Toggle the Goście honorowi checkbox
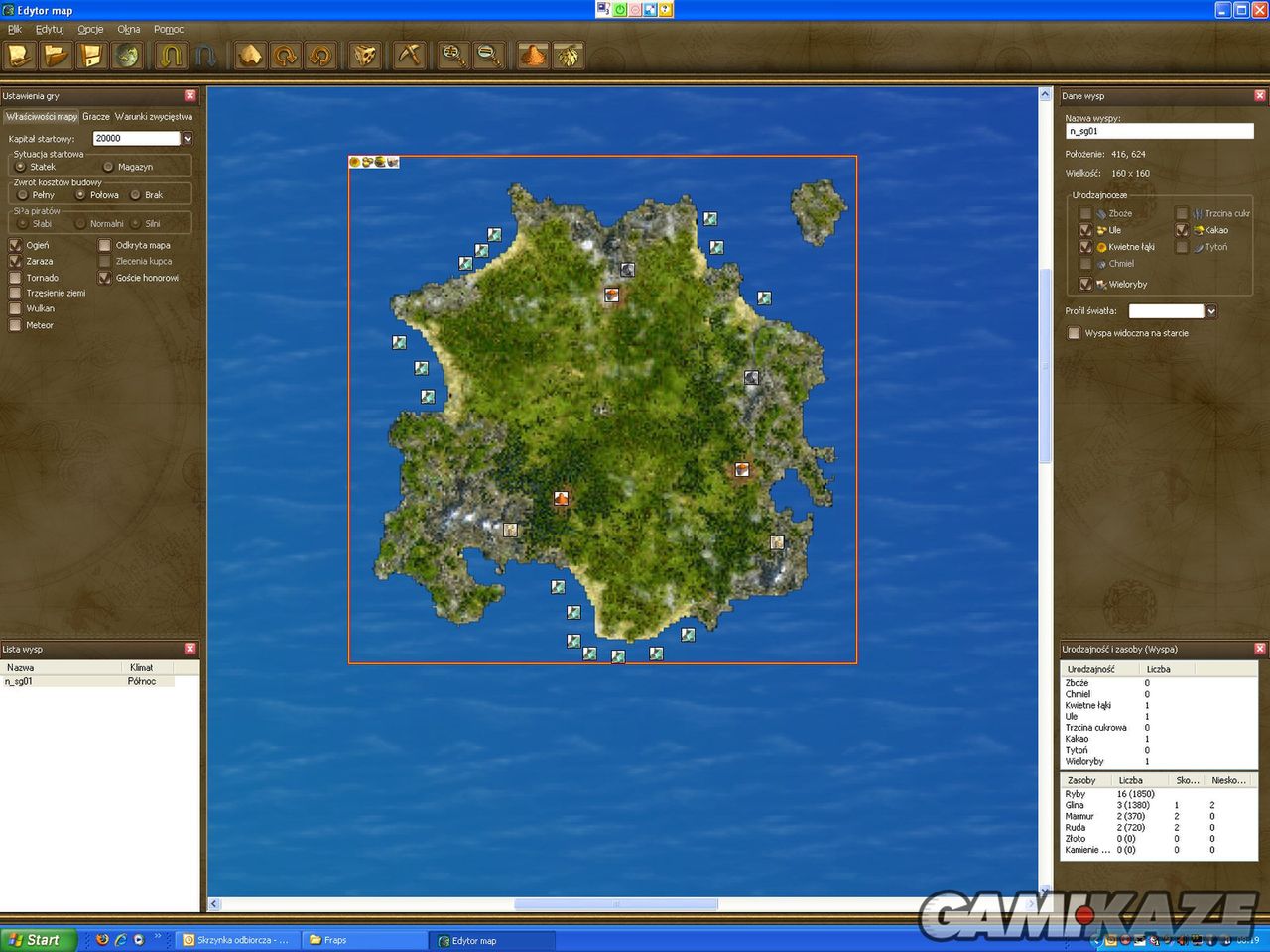Viewport: 1270px width, 952px height. point(104,278)
